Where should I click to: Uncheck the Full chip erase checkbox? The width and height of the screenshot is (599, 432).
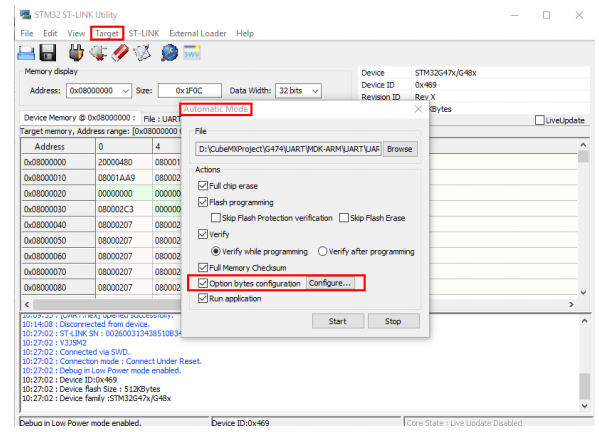point(202,186)
